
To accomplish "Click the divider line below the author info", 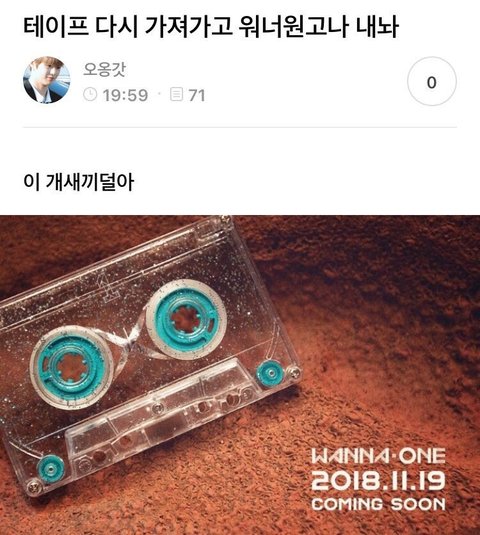I will tap(240, 127).
